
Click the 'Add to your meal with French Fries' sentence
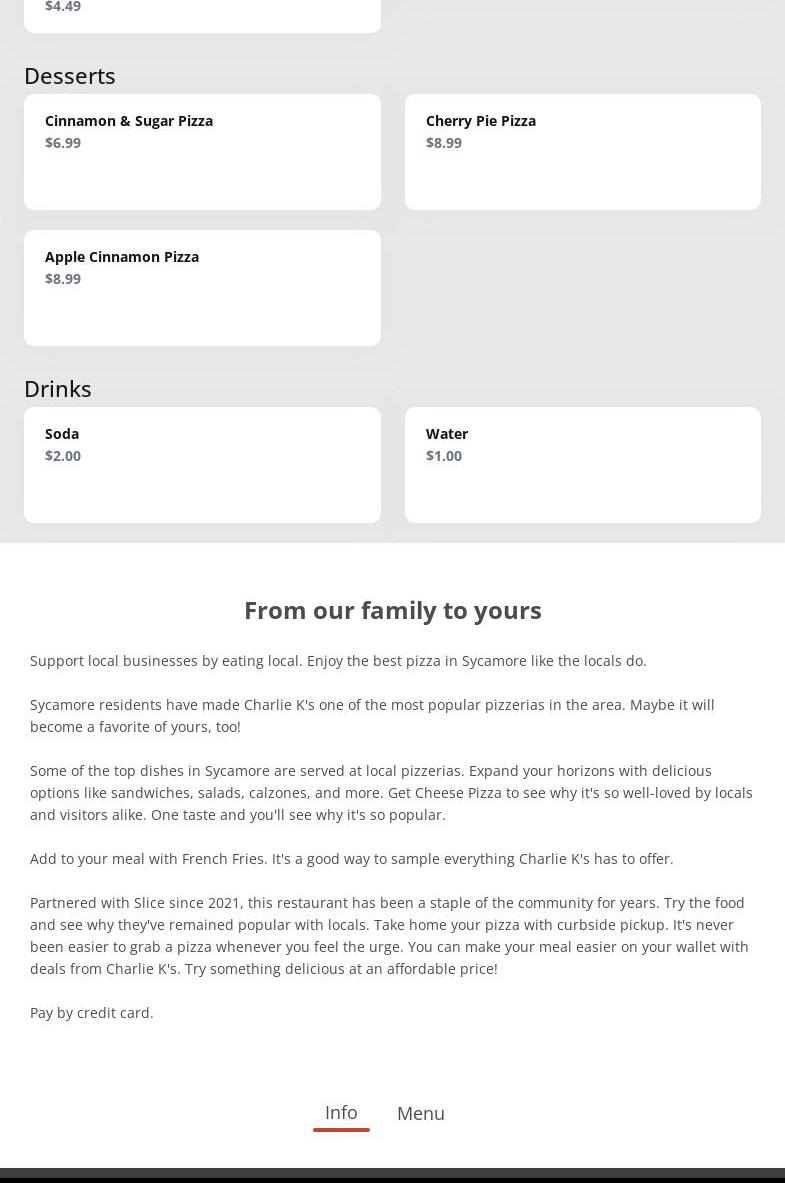[x=352, y=859]
